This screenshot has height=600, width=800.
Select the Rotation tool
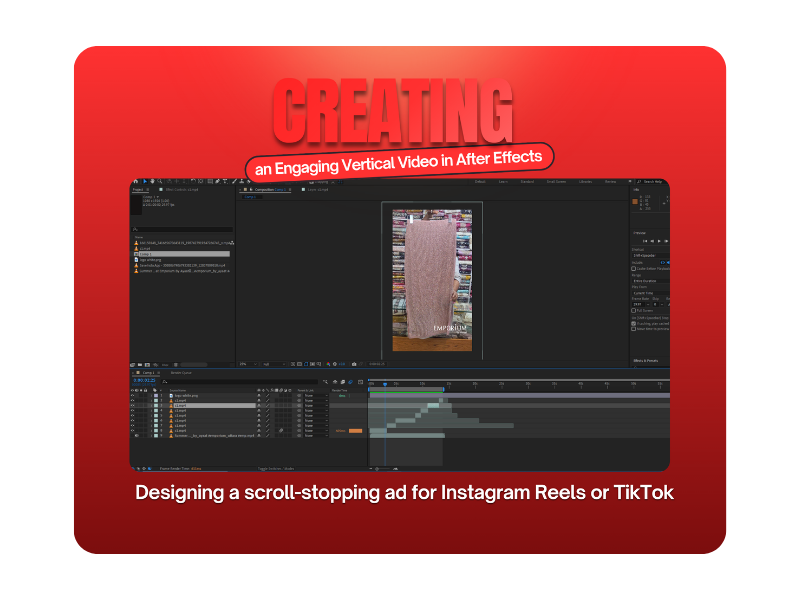193,181
